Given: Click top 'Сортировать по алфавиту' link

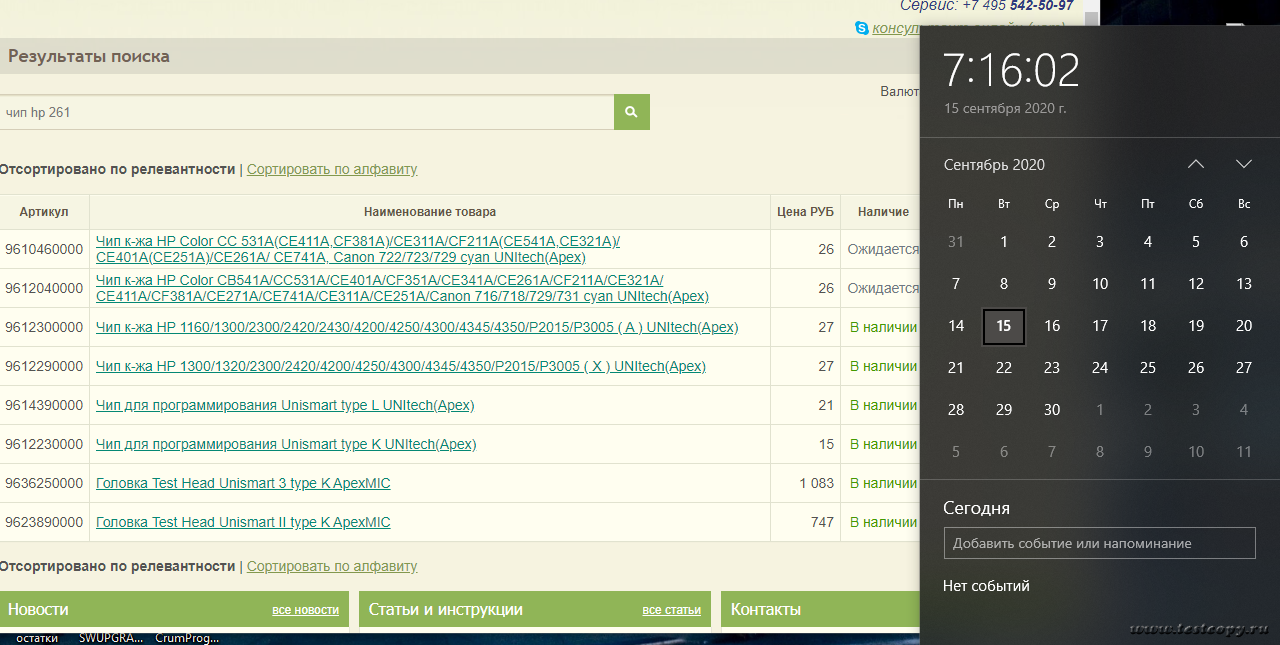Looking at the screenshot, I should [x=332, y=169].
